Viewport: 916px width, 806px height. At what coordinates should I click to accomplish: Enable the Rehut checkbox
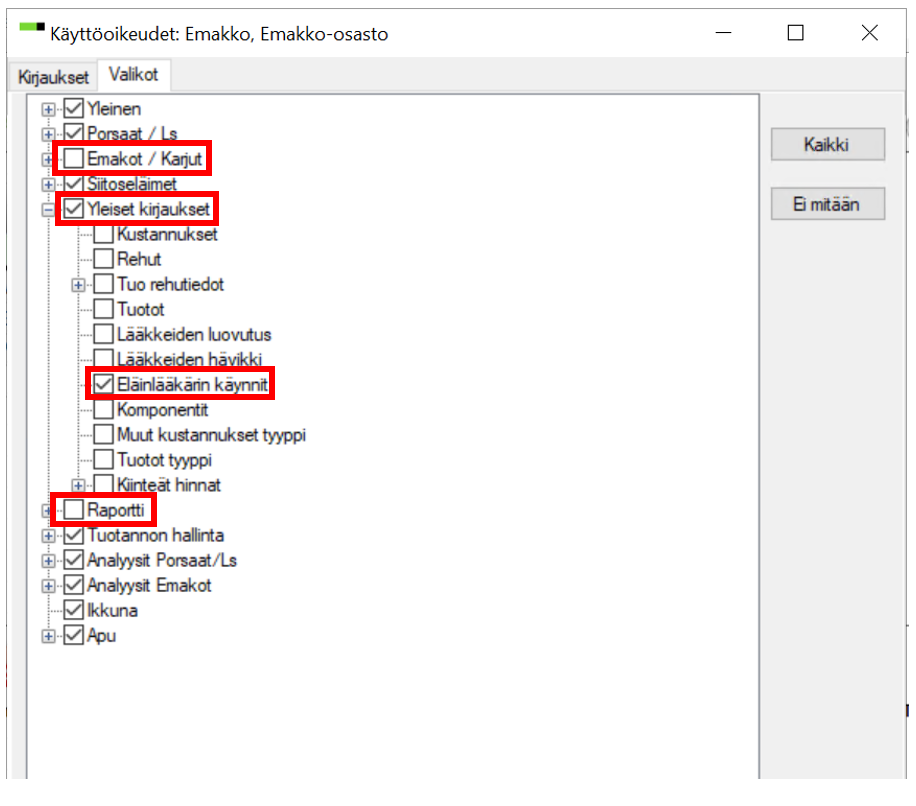click(x=103, y=259)
